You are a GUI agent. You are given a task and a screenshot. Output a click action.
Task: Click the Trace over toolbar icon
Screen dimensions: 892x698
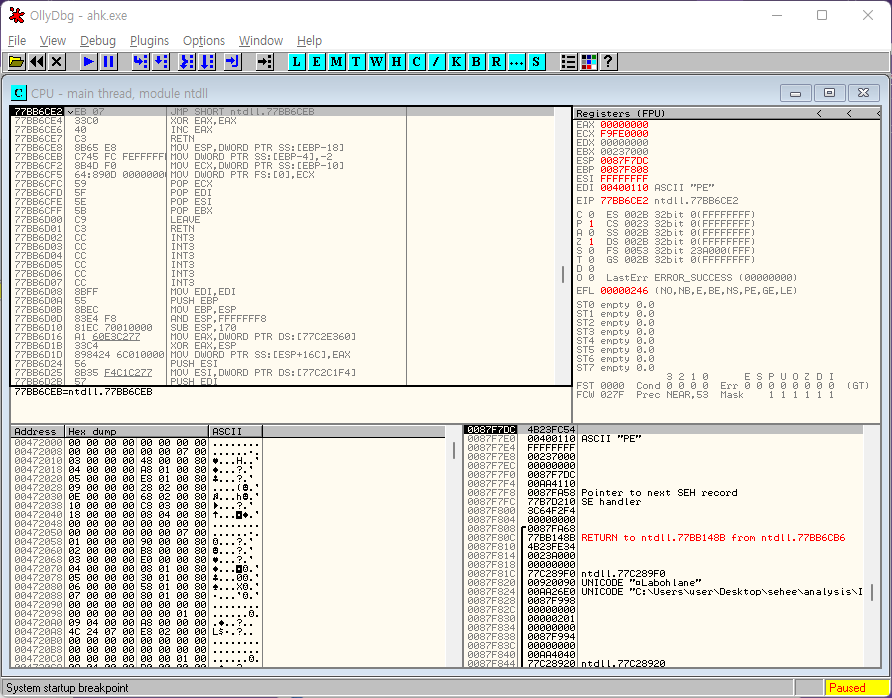pos(207,61)
